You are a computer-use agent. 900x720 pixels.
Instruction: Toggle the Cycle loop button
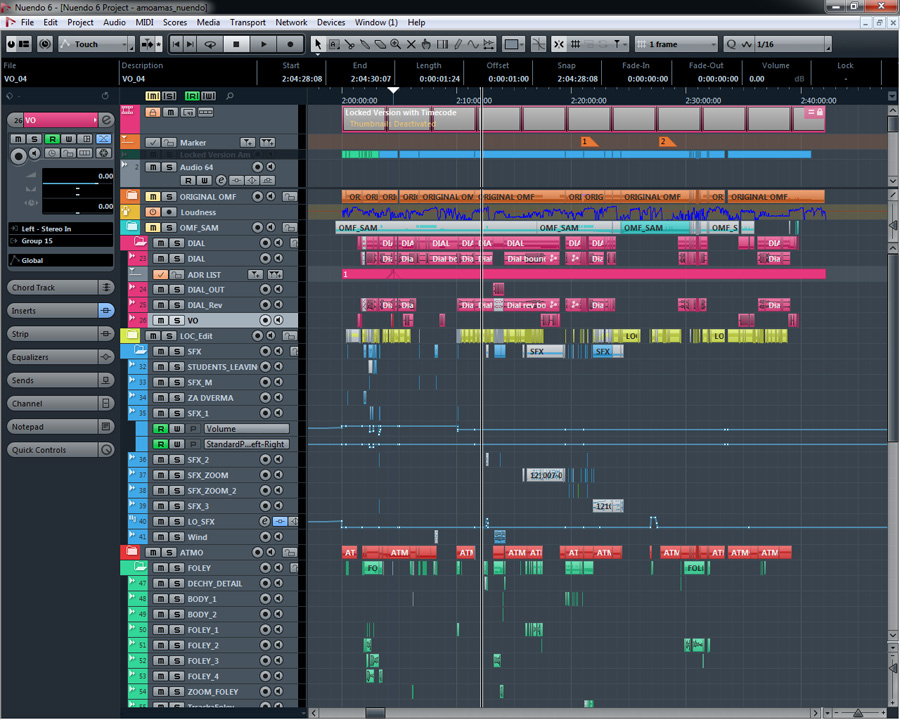[x=210, y=44]
